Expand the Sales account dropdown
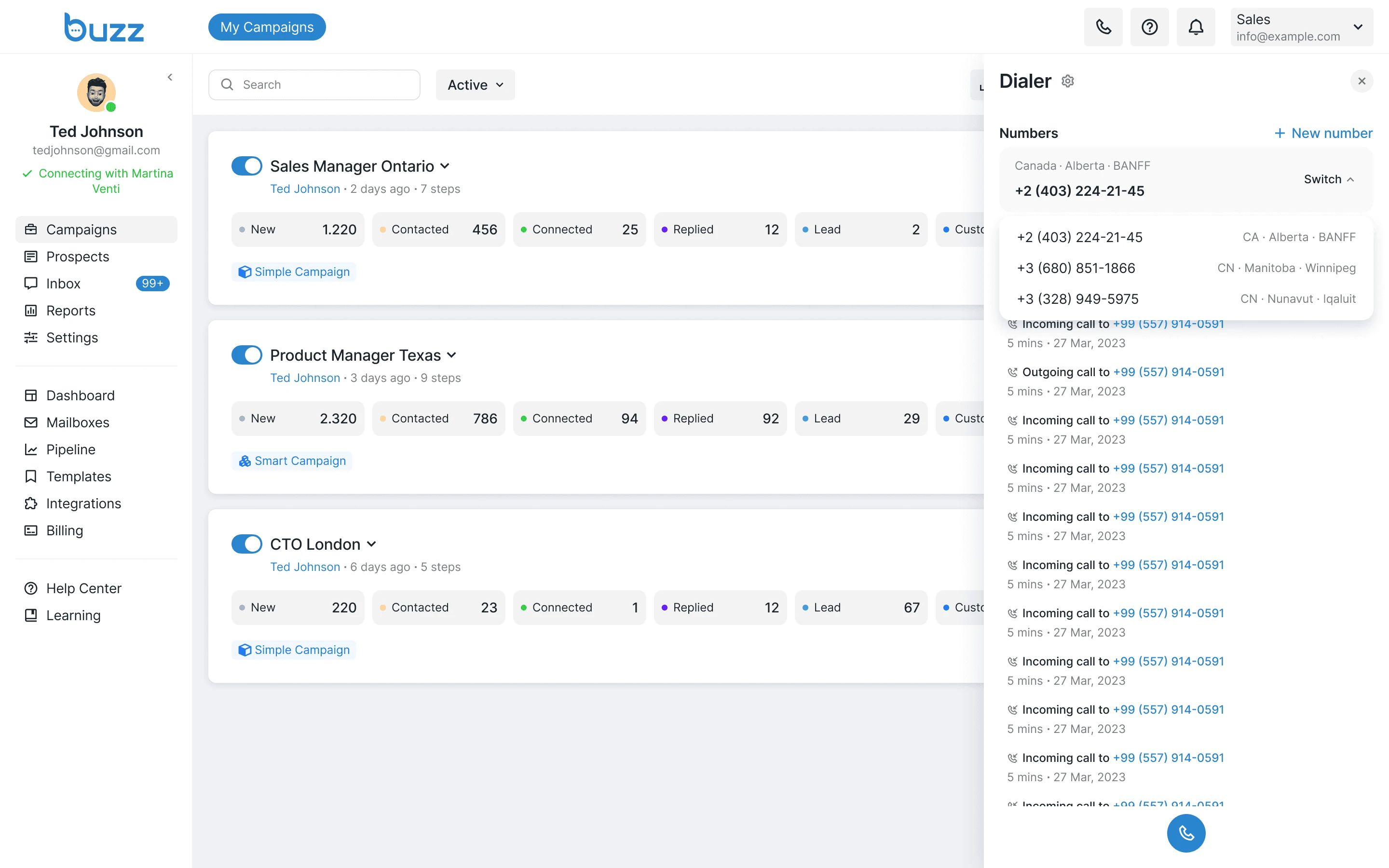Screen dimensions: 1389x868 pyautogui.click(x=1301, y=27)
